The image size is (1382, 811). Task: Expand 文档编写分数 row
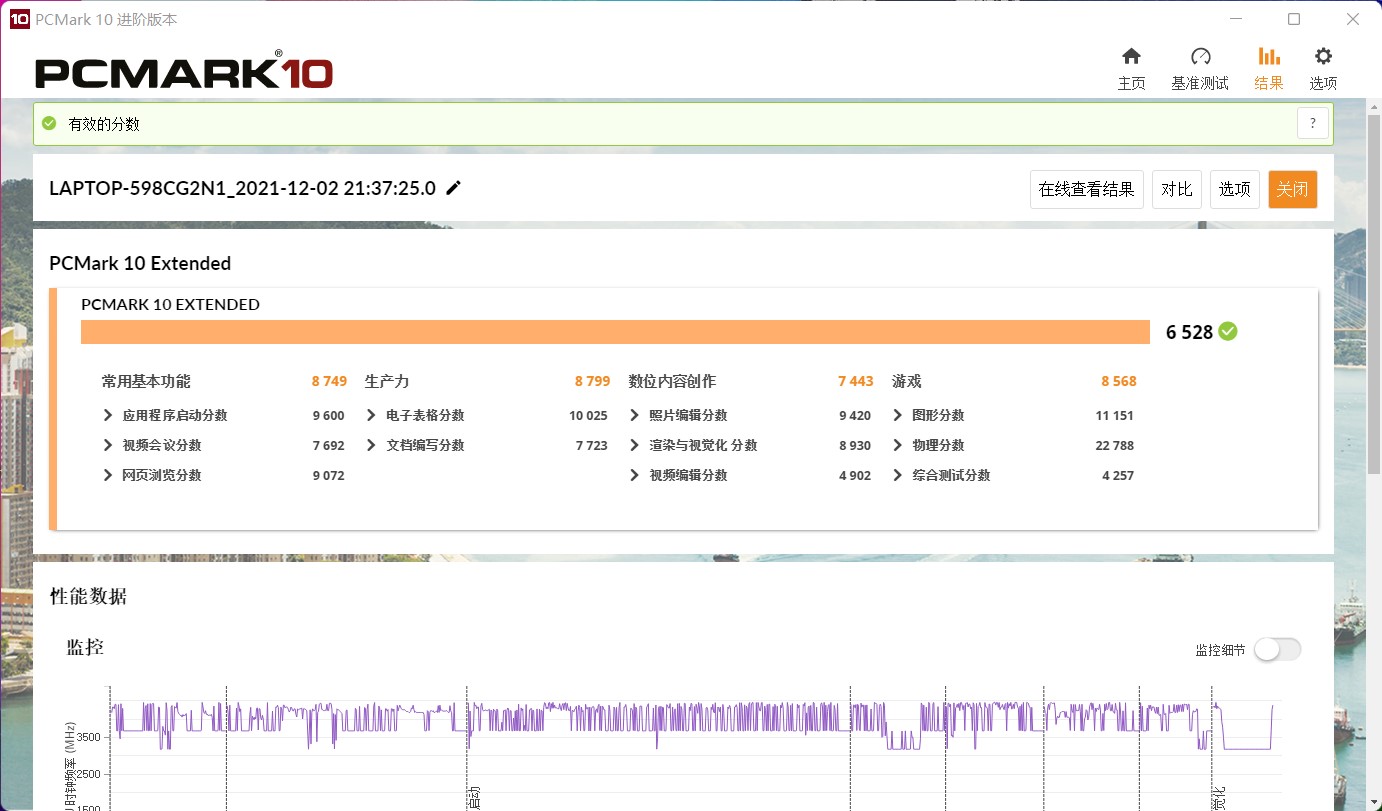(371, 445)
